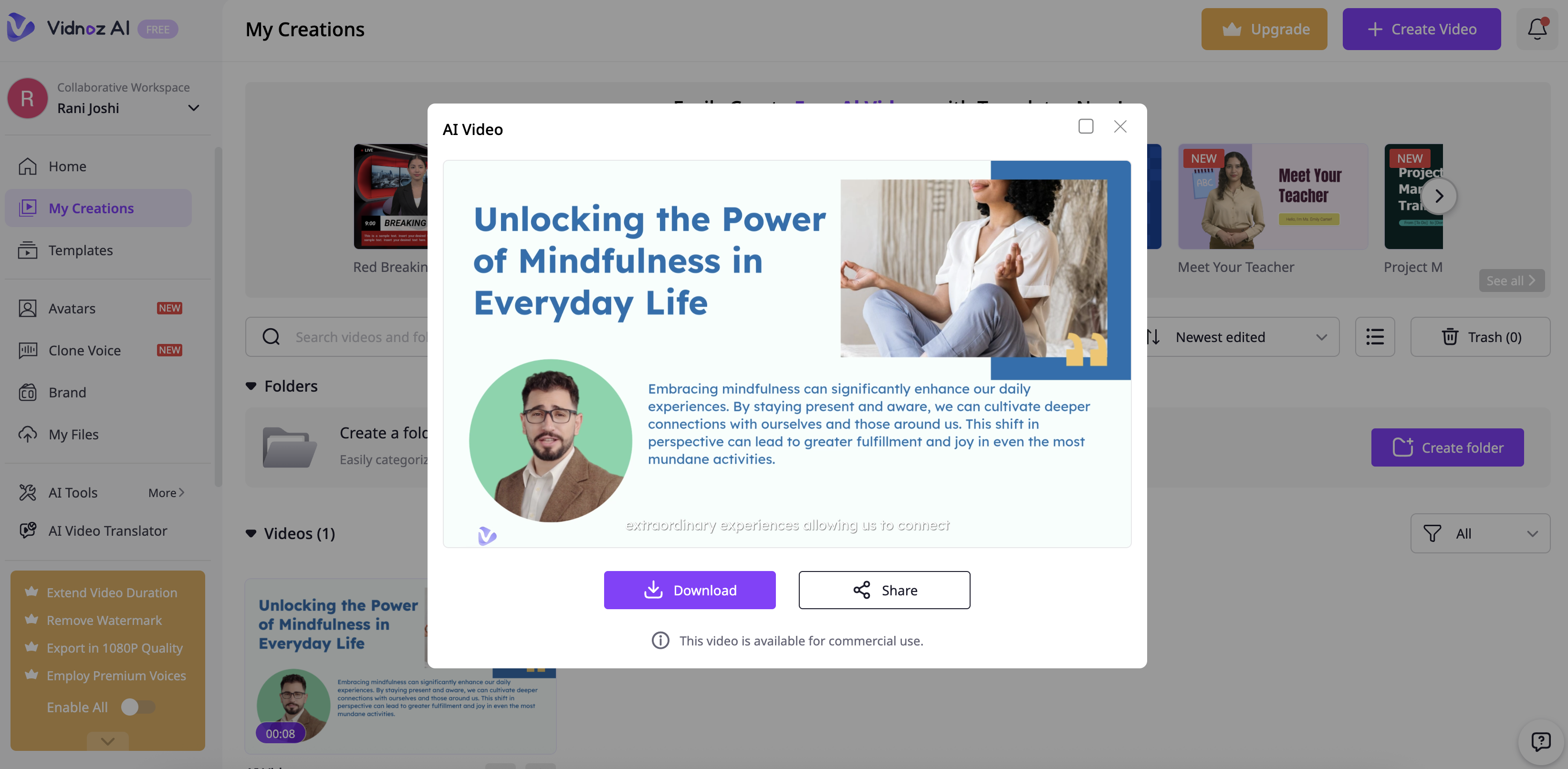
Task: Navigate to Templates
Action: 80,250
